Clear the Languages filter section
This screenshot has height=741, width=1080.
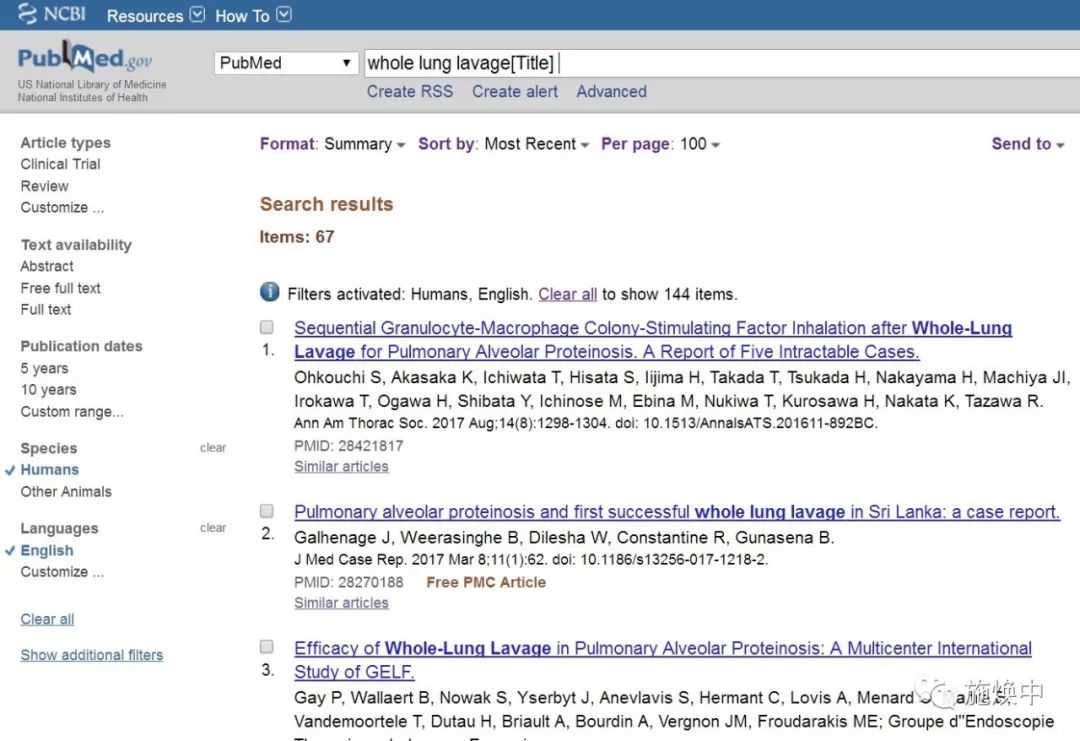[213, 528]
